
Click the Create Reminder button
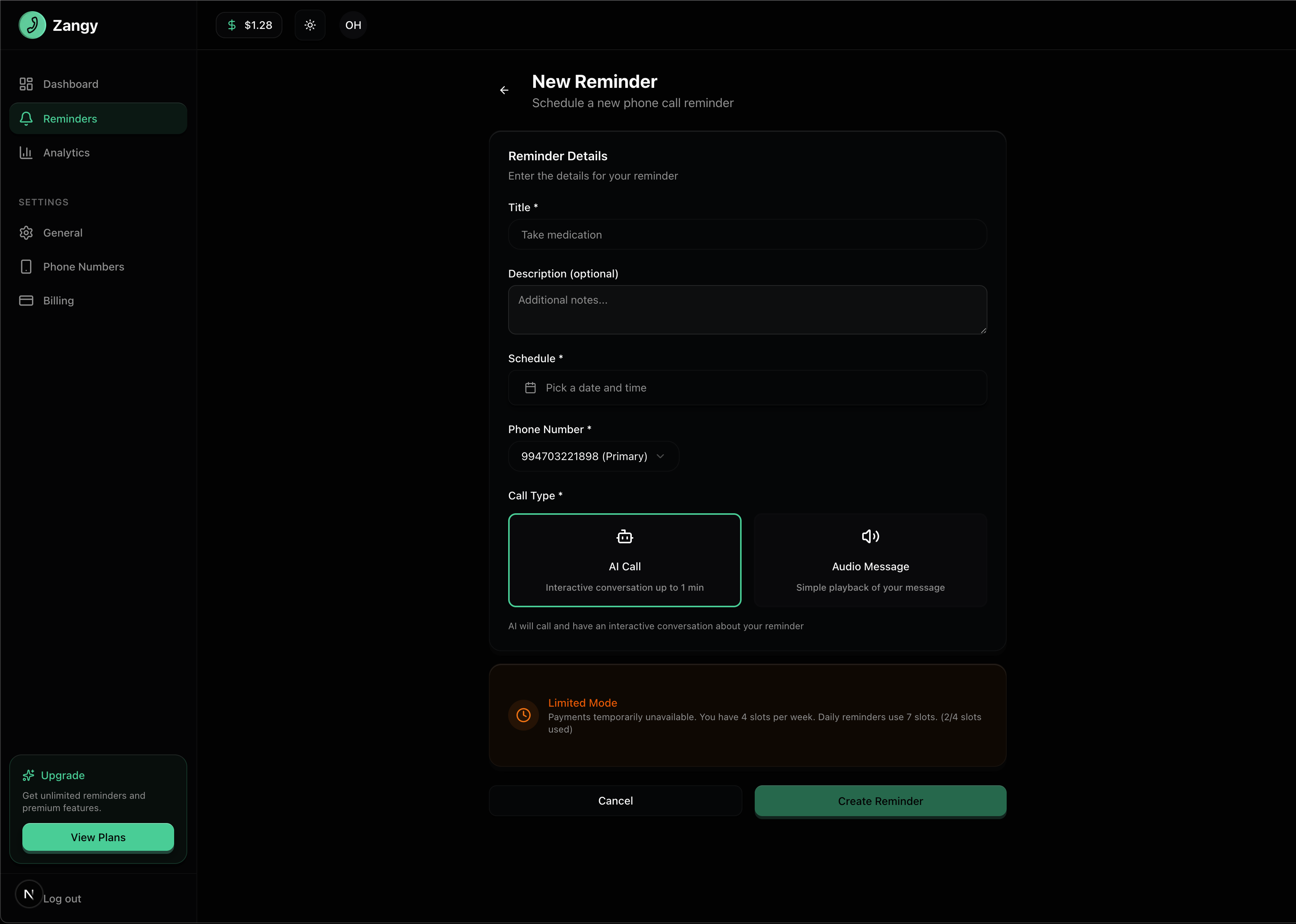(880, 801)
